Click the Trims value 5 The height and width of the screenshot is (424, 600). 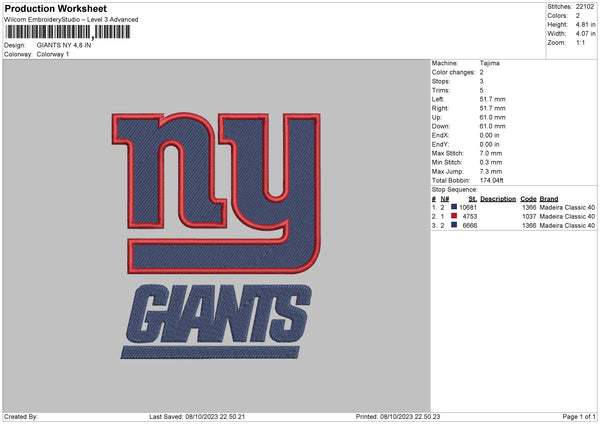(x=481, y=90)
